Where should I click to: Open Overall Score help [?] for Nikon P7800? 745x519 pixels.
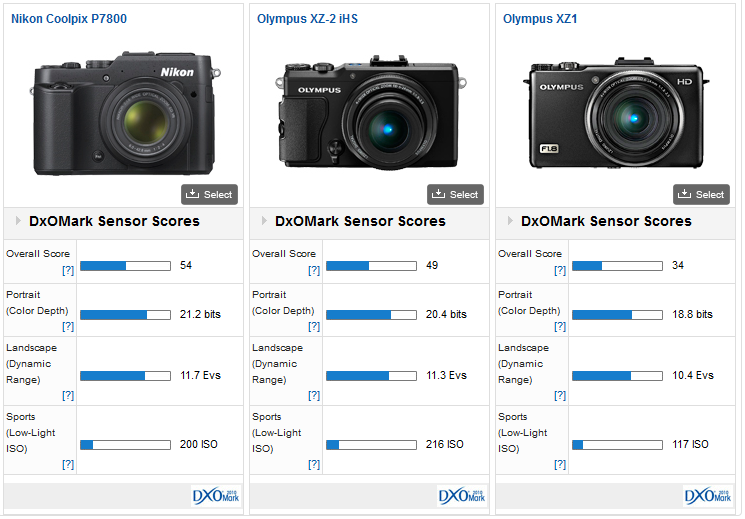click(68, 271)
